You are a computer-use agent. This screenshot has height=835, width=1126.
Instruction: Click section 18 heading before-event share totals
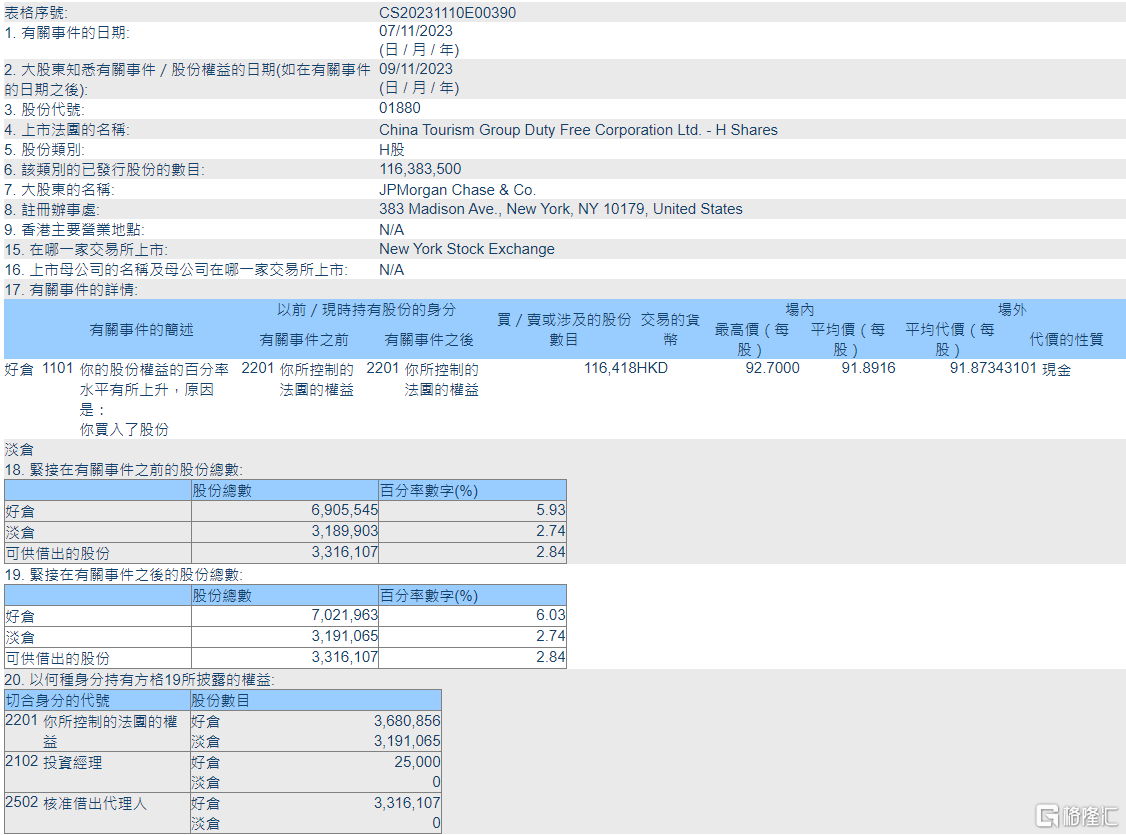click(x=124, y=470)
